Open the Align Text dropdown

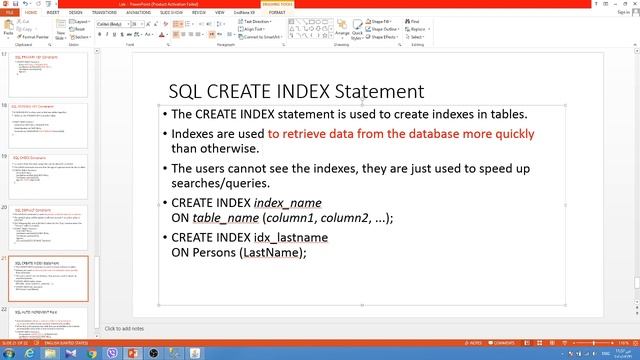point(251,29)
